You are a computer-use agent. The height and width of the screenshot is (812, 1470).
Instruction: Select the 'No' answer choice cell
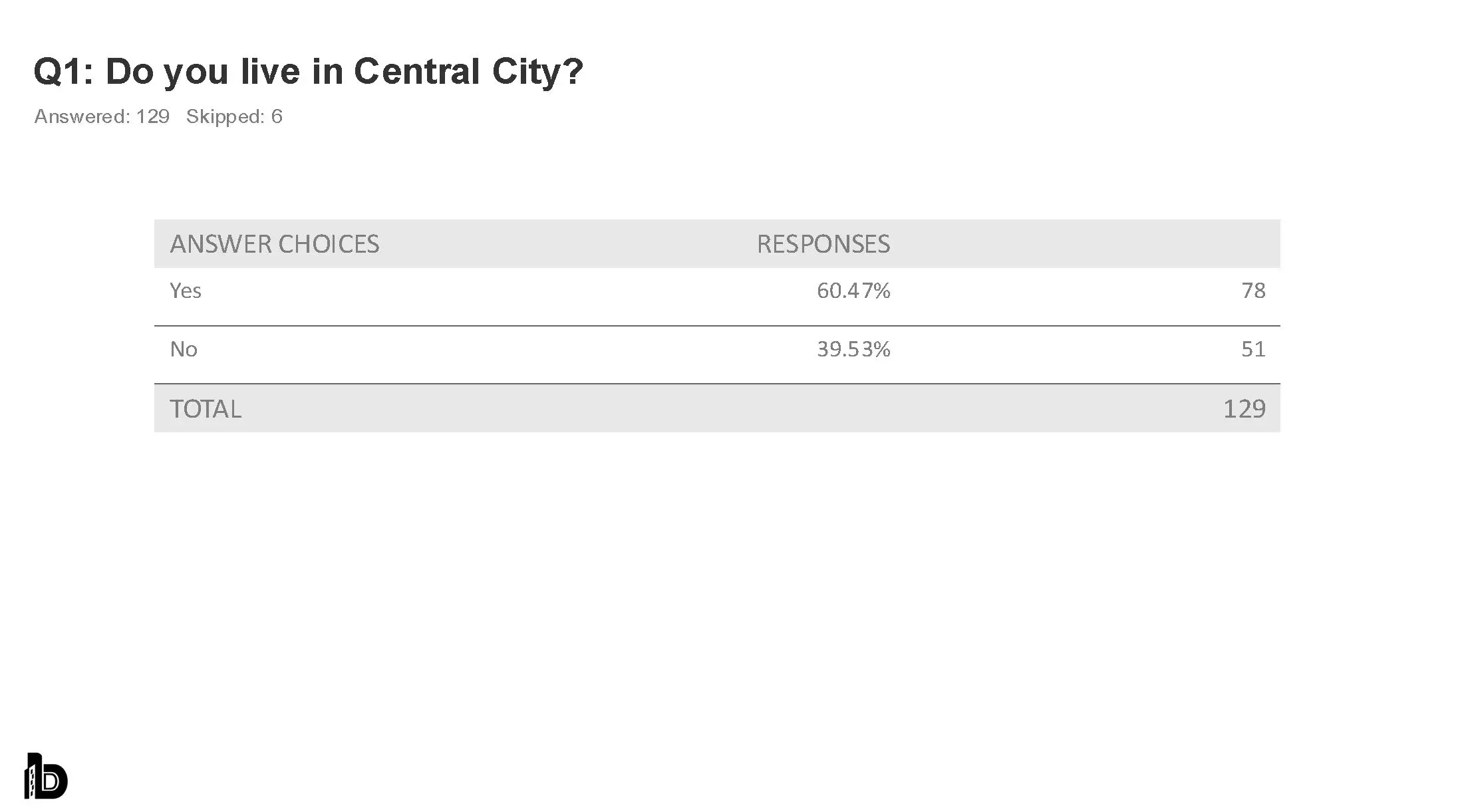[x=184, y=349]
